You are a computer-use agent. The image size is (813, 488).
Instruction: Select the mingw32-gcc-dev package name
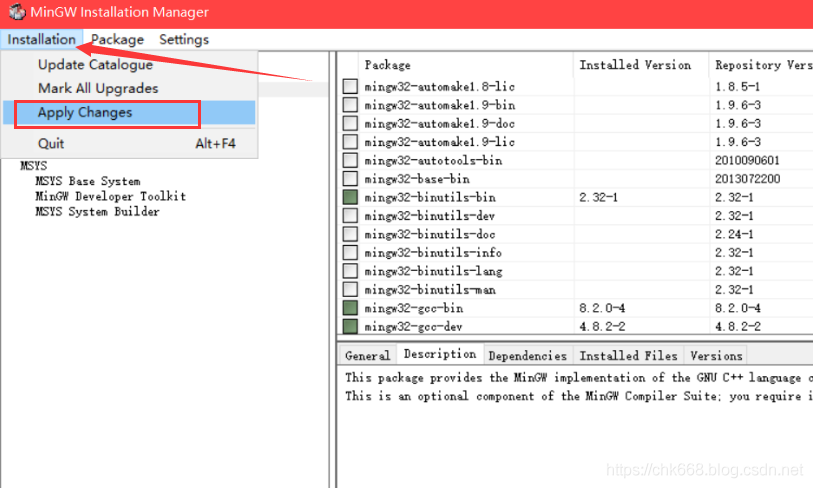click(413, 327)
